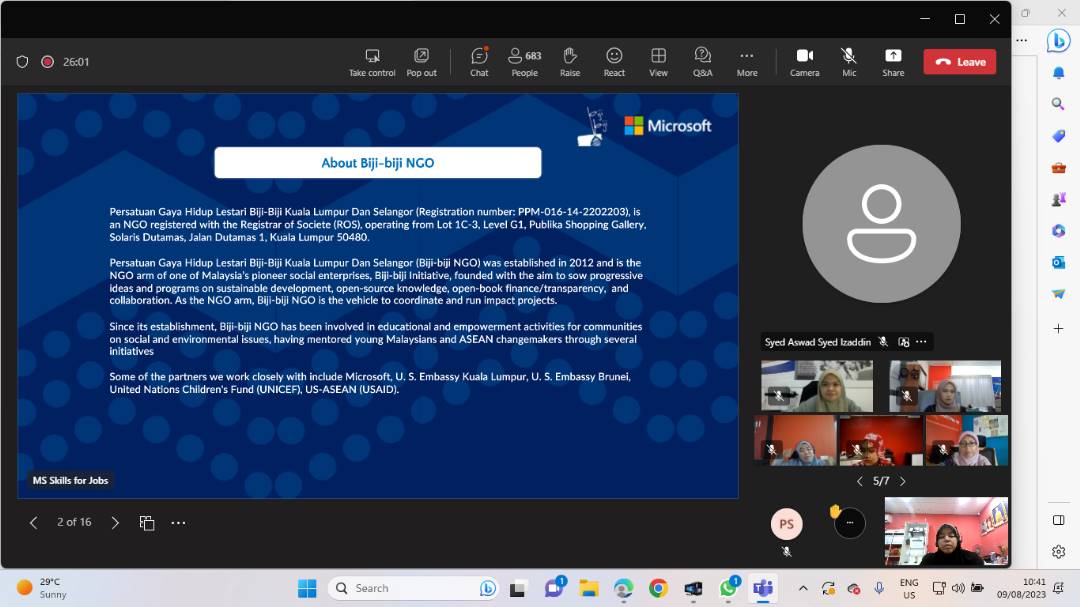
Task: Open games chess icon in Edge sidebar
Action: click(x=1059, y=199)
